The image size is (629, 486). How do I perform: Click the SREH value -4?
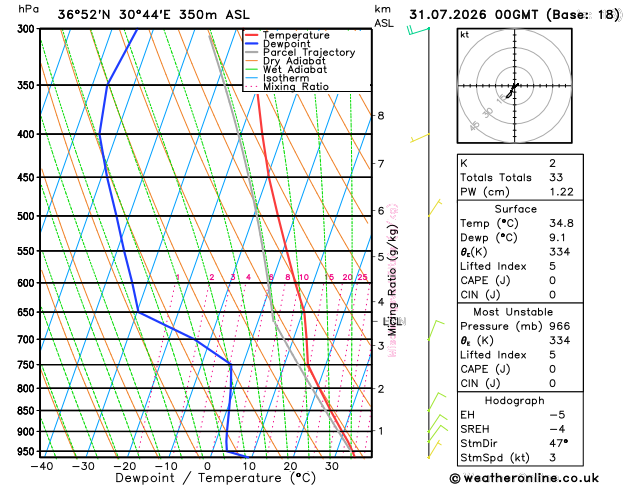pos(557,429)
